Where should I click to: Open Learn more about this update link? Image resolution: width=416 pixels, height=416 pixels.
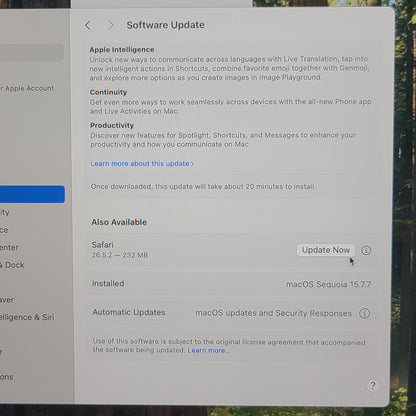point(142,164)
